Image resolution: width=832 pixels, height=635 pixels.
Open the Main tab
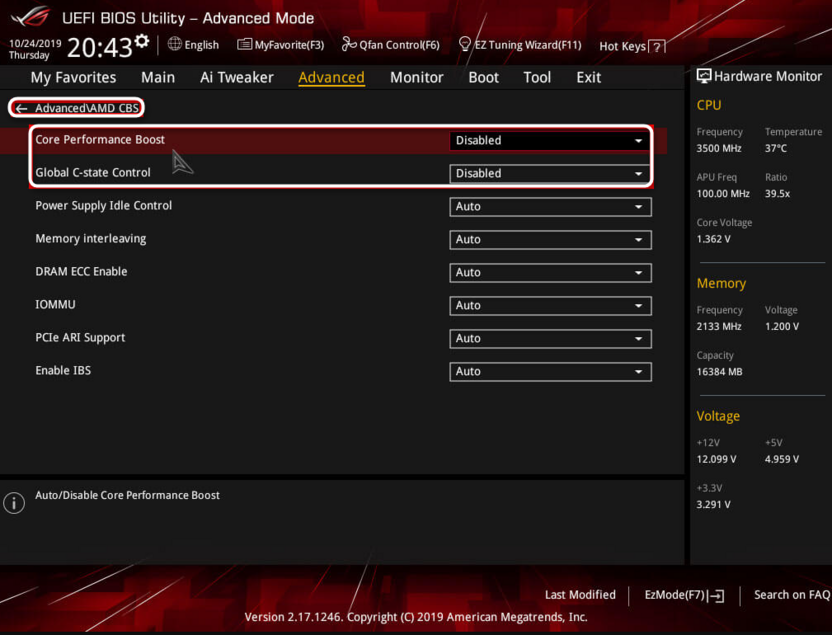[158, 77]
